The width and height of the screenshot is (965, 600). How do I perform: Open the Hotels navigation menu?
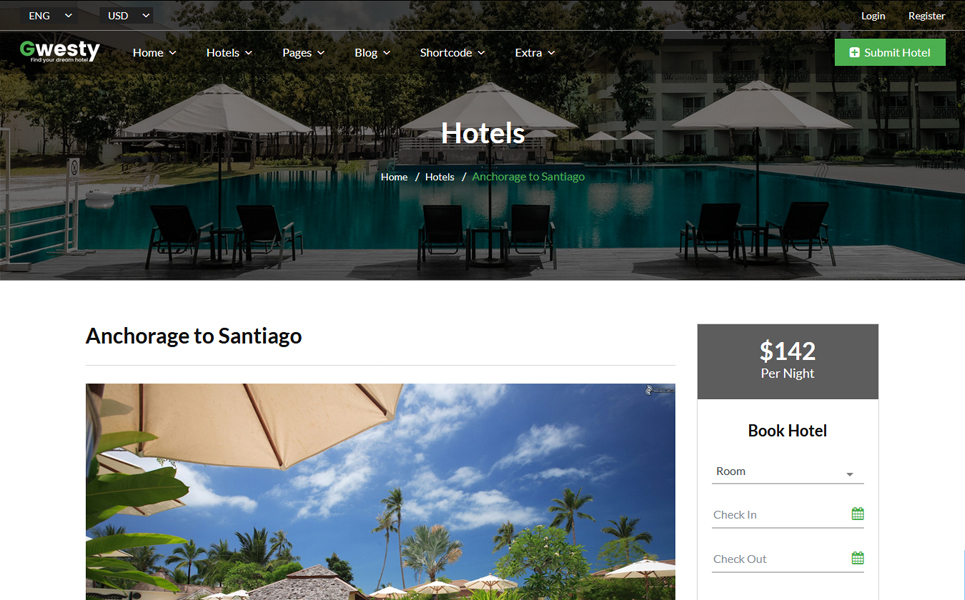point(229,53)
